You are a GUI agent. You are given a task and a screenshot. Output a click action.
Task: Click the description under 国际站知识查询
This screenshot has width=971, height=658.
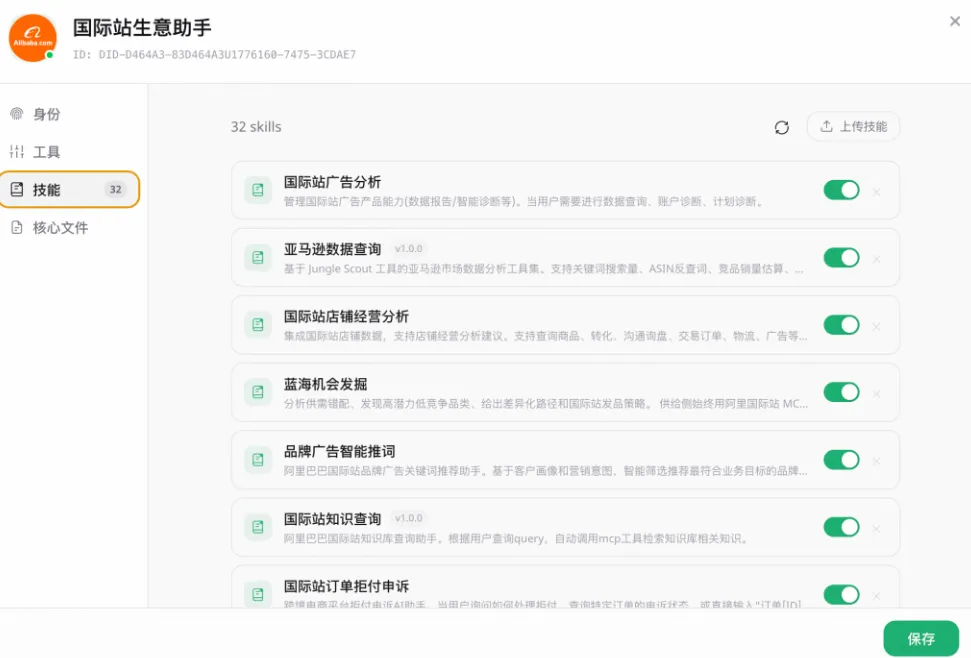click(x=516, y=539)
